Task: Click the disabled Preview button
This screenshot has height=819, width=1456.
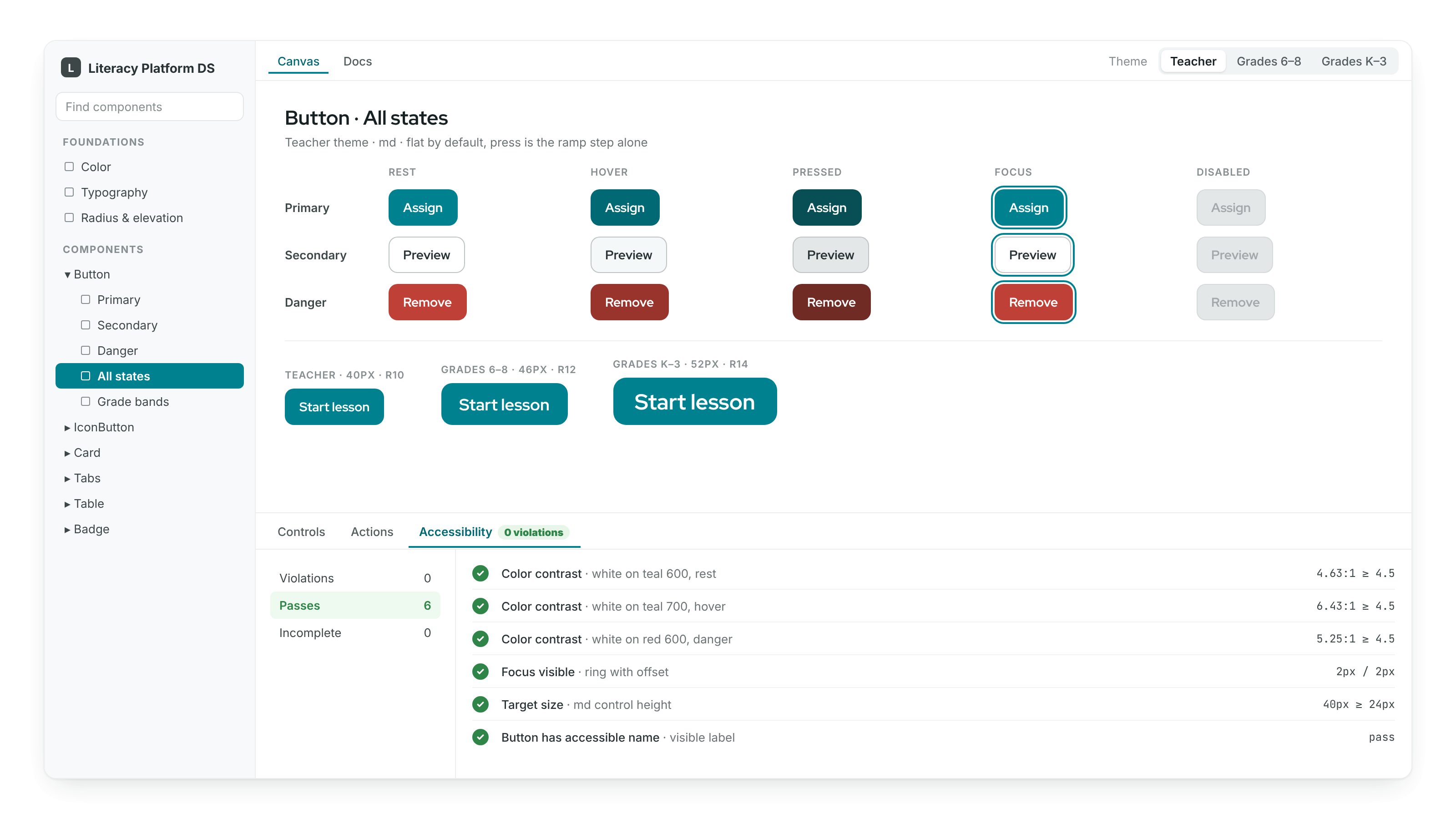Action: pyautogui.click(x=1234, y=255)
